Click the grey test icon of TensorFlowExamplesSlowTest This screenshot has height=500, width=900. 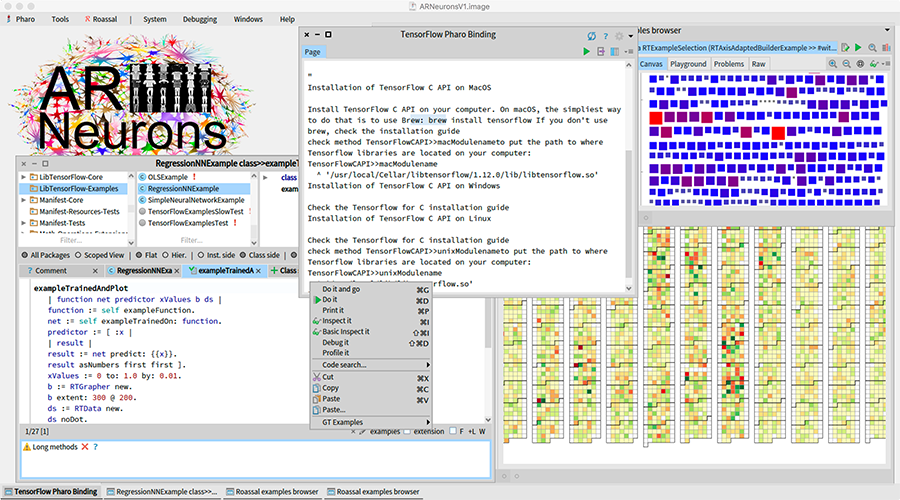point(142,211)
